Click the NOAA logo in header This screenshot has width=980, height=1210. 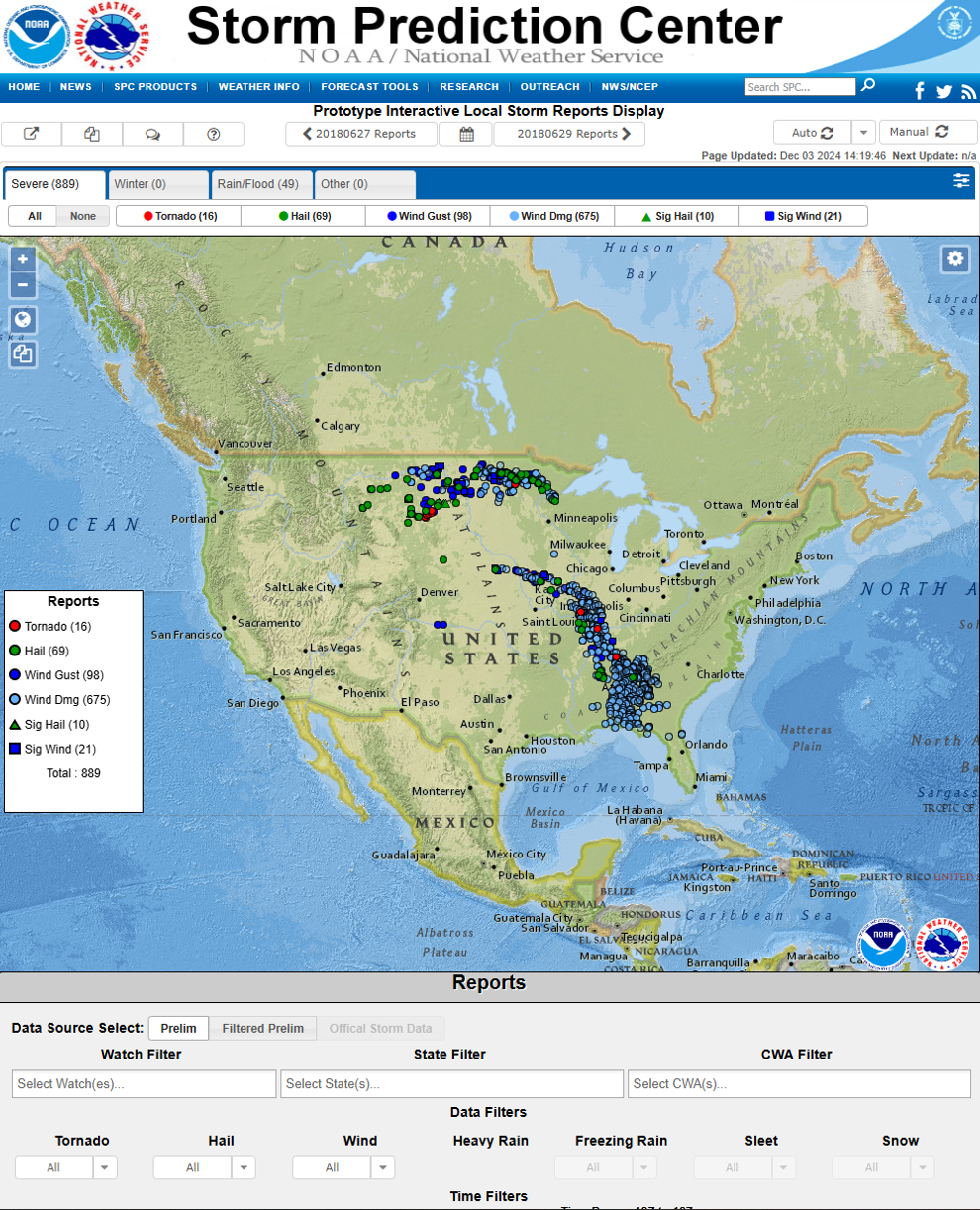pos(37,35)
